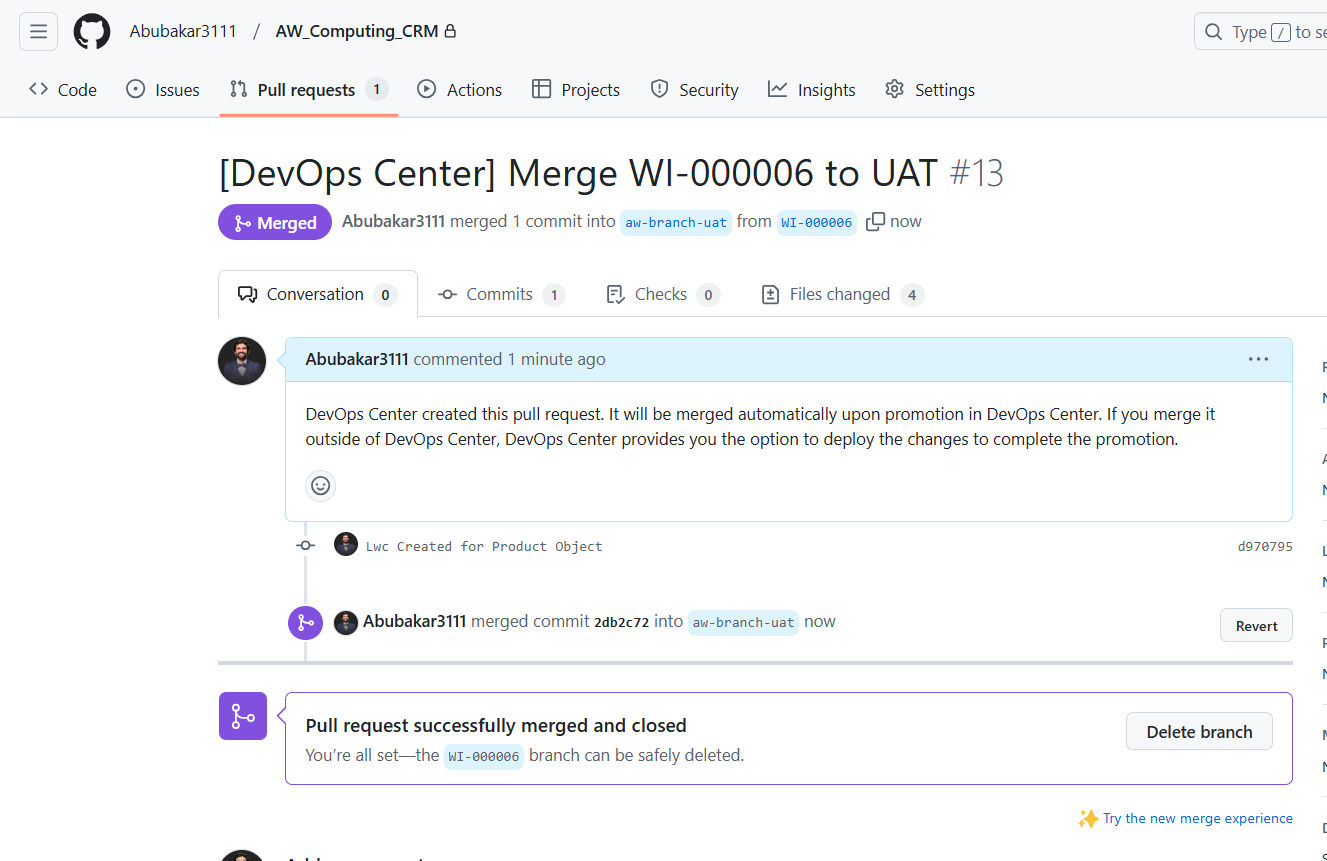Image resolution: width=1327 pixels, height=861 pixels.
Task: Open commit hash d970795
Action: pyautogui.click(x=1265, y=546)
